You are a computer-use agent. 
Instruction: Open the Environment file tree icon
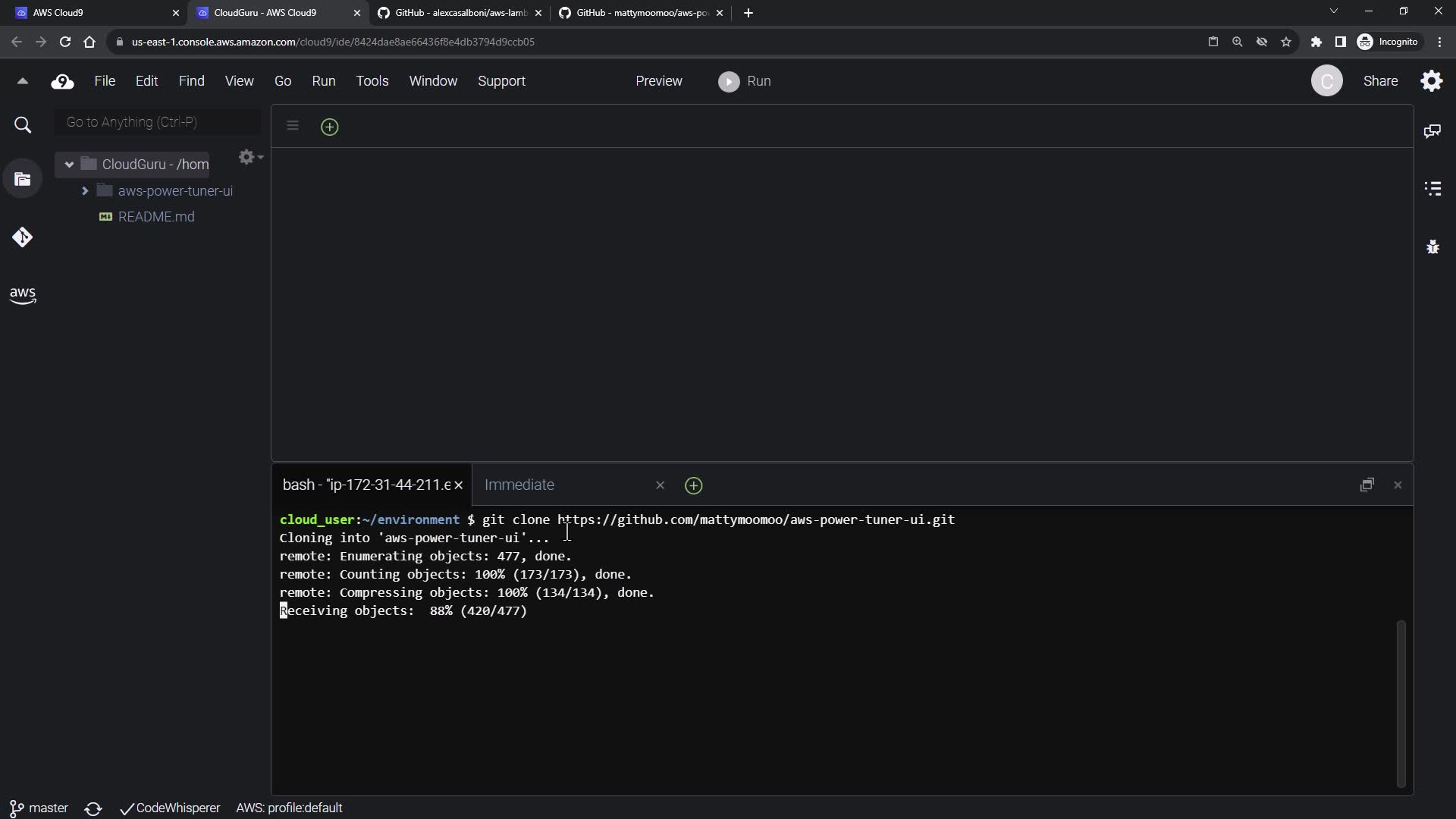click(23, 180)
